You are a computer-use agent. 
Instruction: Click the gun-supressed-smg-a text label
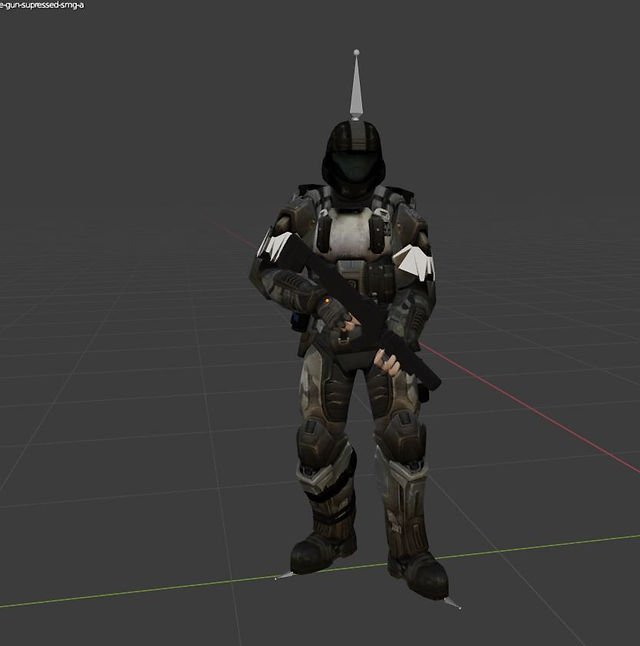coord(42,5)
